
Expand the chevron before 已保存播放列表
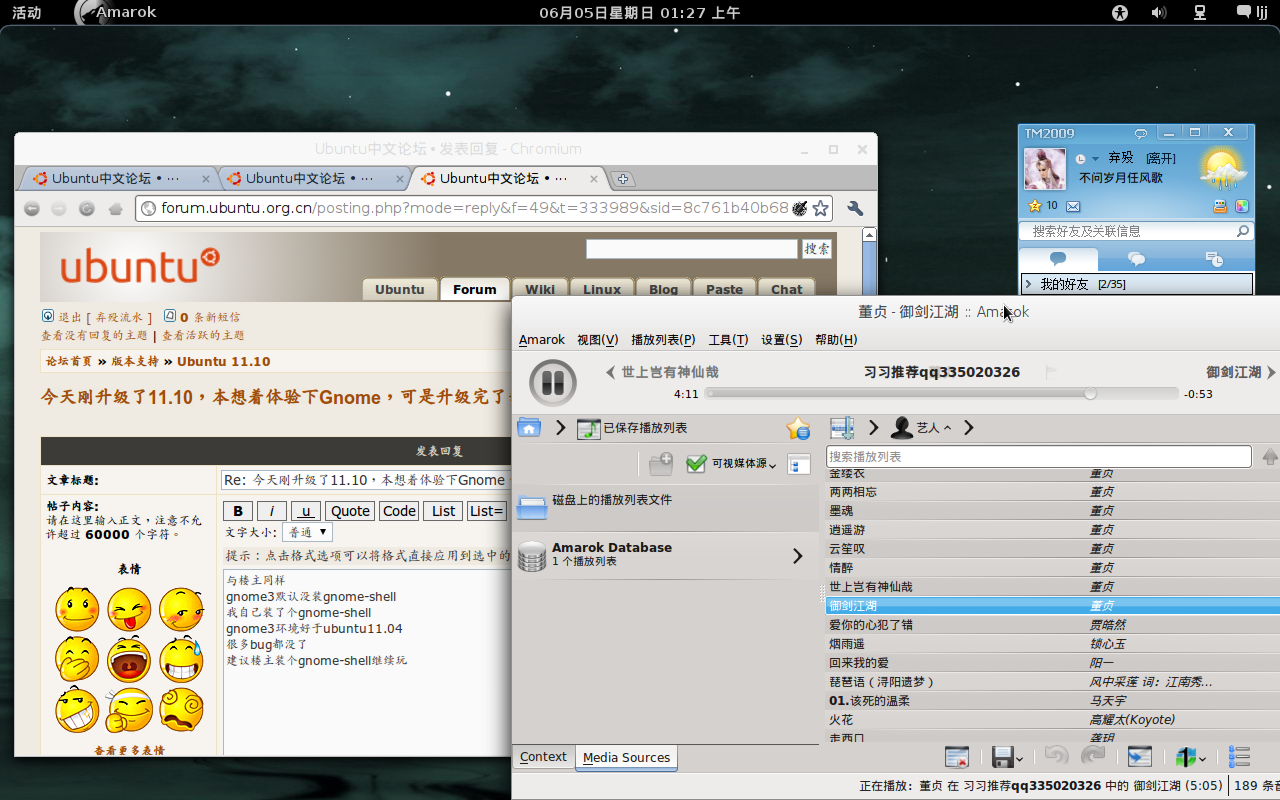pos(560,428)
